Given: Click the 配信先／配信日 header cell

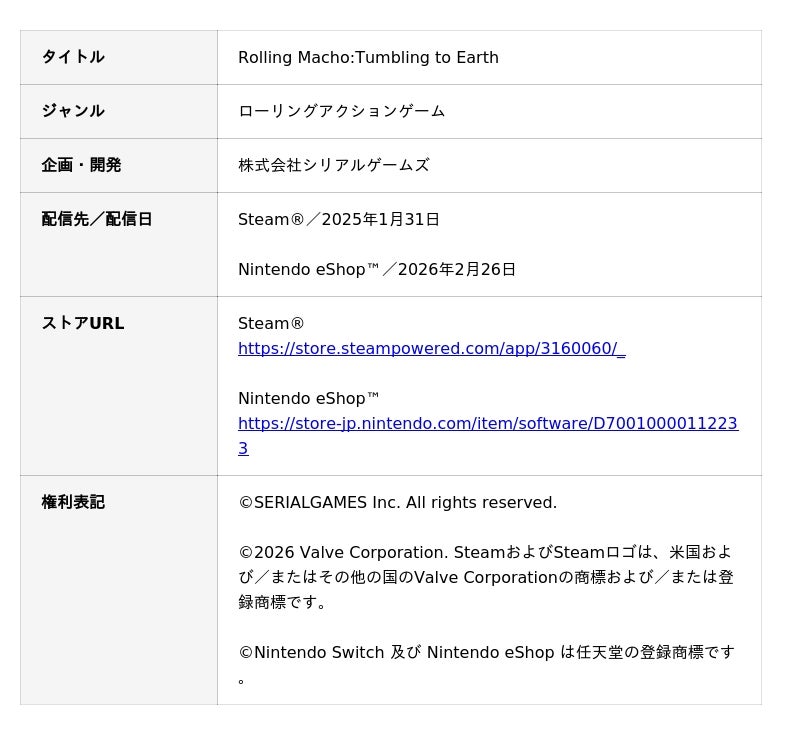Looking at the screenshot, I should (x=119, y=245).
